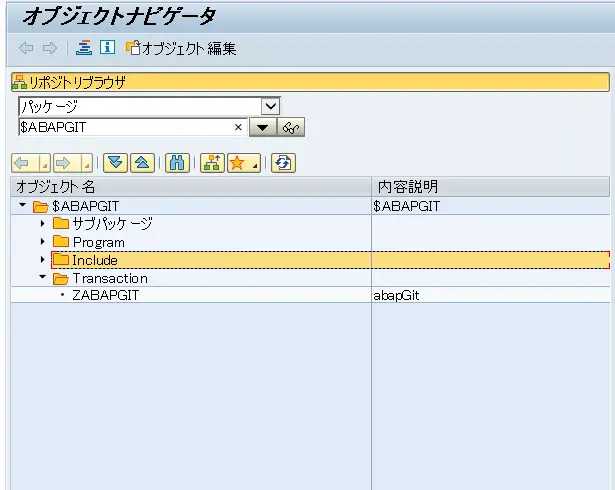
Task: Open the next object history dropdown arrow
Action: [87, 163]
